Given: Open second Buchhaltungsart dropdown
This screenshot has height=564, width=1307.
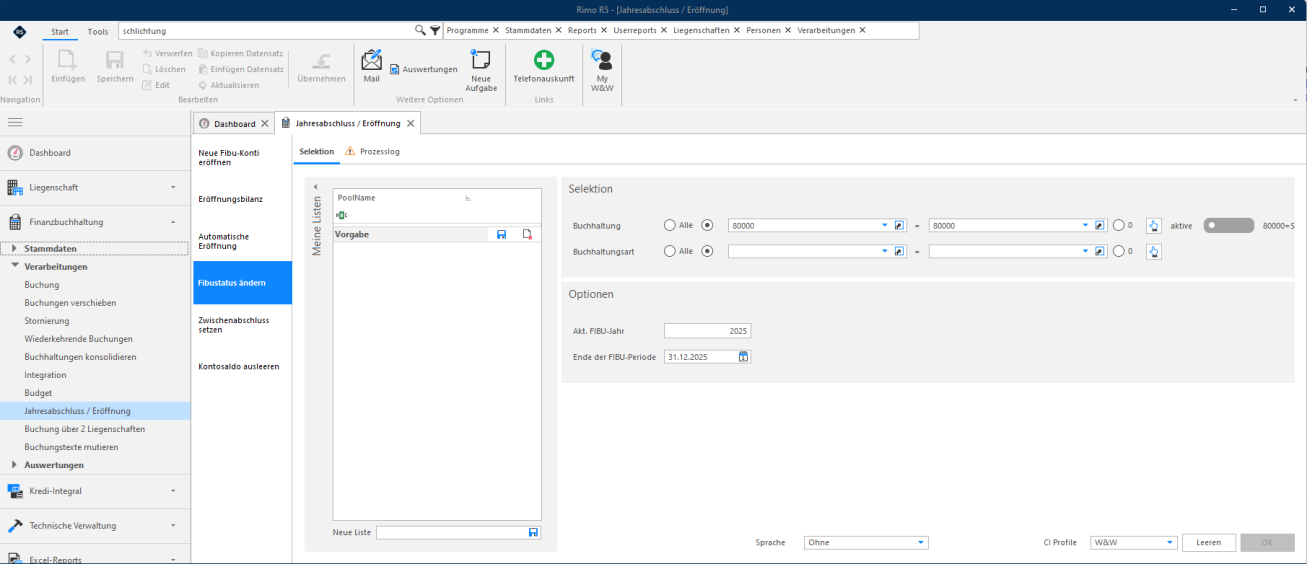Looking at the screenshot, I should point(1085,251).
